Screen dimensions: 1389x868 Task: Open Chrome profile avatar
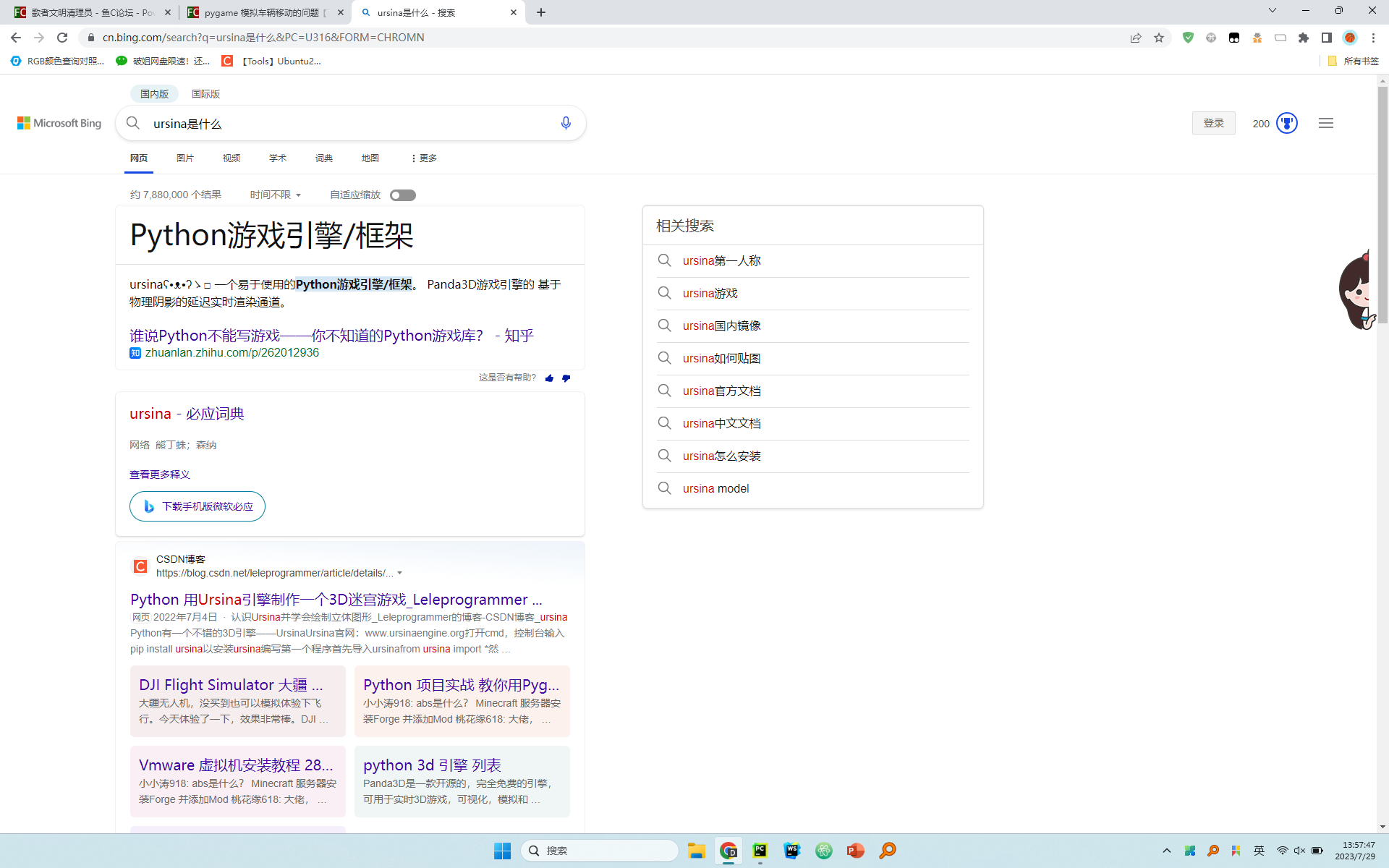[1350, 38]
